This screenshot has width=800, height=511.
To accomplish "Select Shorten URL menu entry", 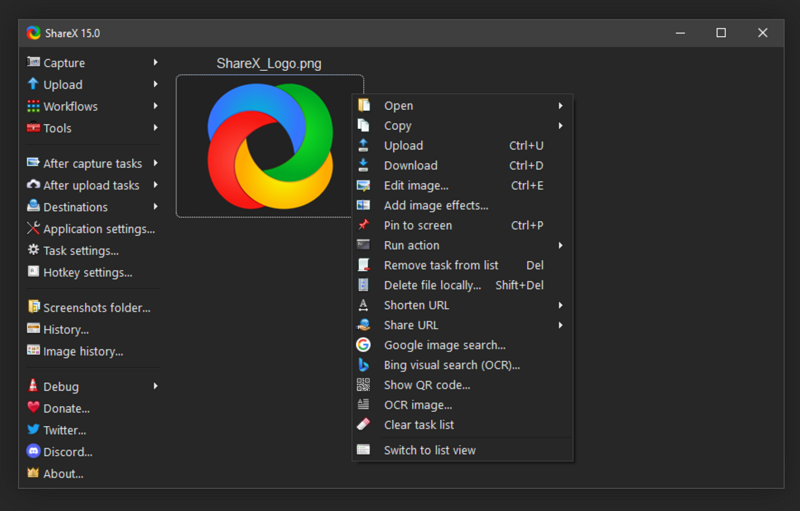I will pyautogui.click(x=462, y=305).
